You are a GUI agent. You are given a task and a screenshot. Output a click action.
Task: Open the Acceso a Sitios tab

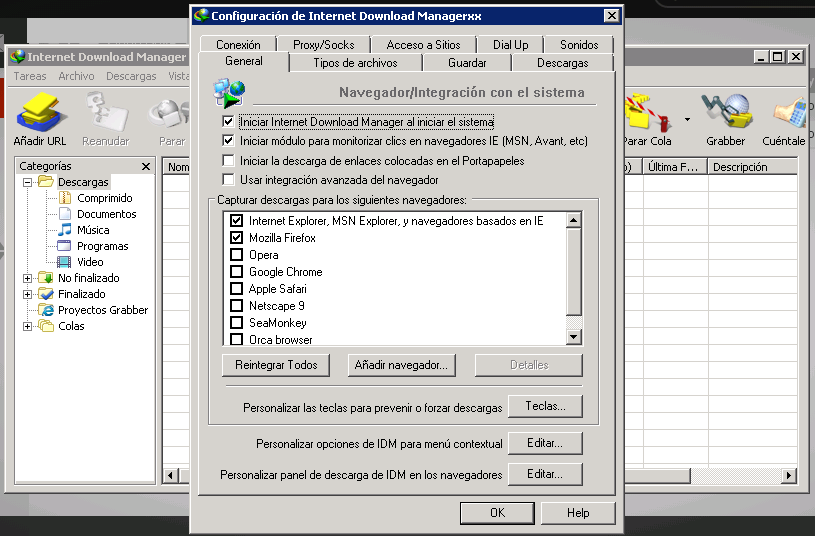[x=423, y=45]
